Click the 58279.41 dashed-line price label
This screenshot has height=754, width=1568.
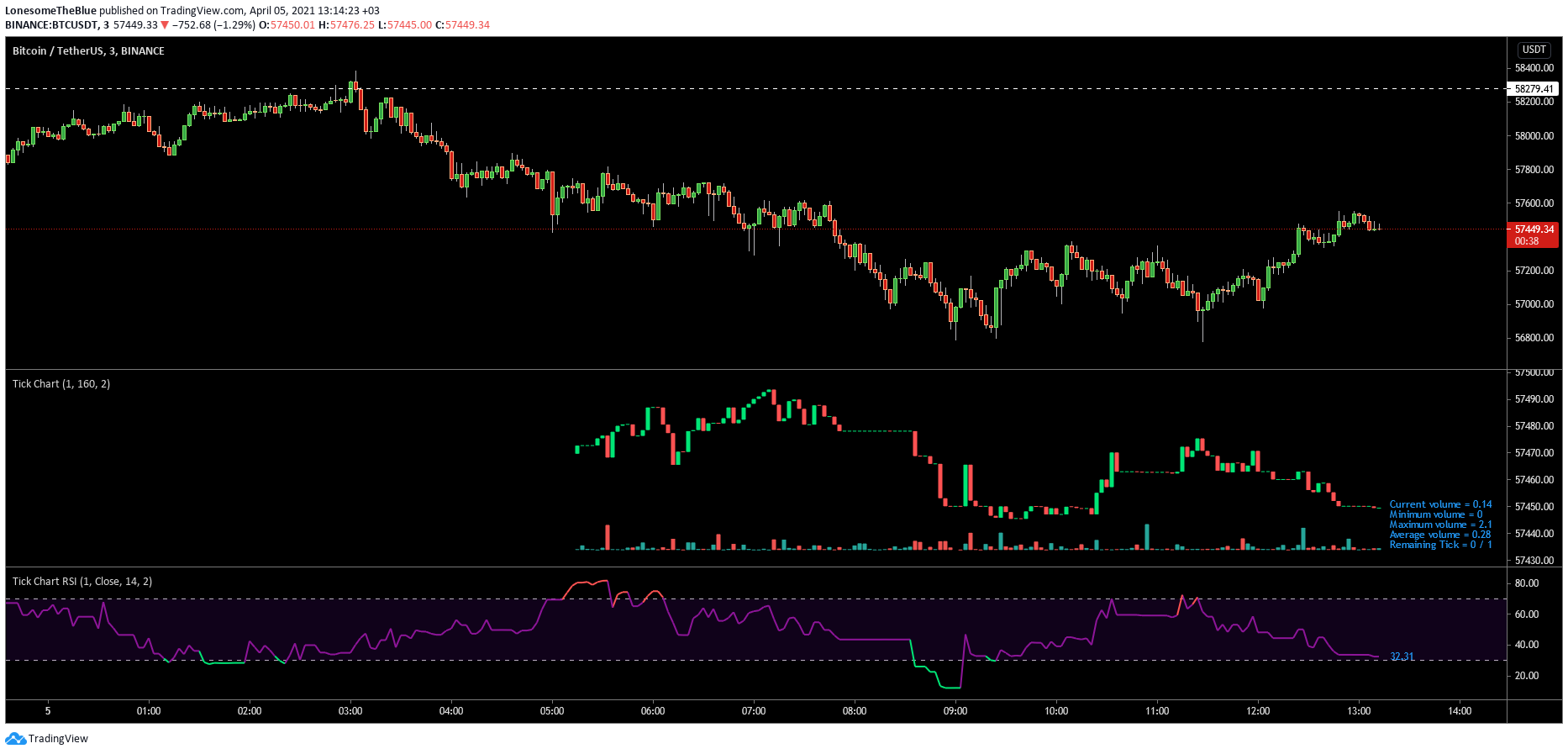pos(1534,88)
